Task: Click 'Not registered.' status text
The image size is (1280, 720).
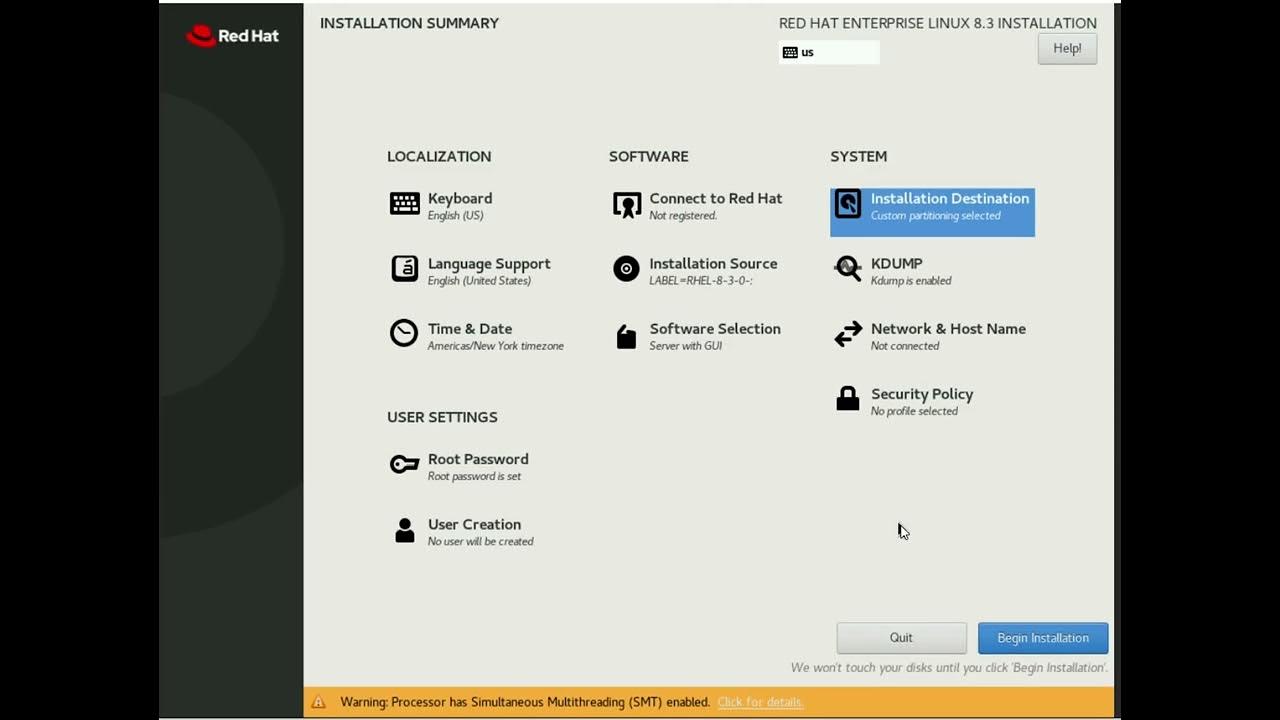Action: click(683, 216)
